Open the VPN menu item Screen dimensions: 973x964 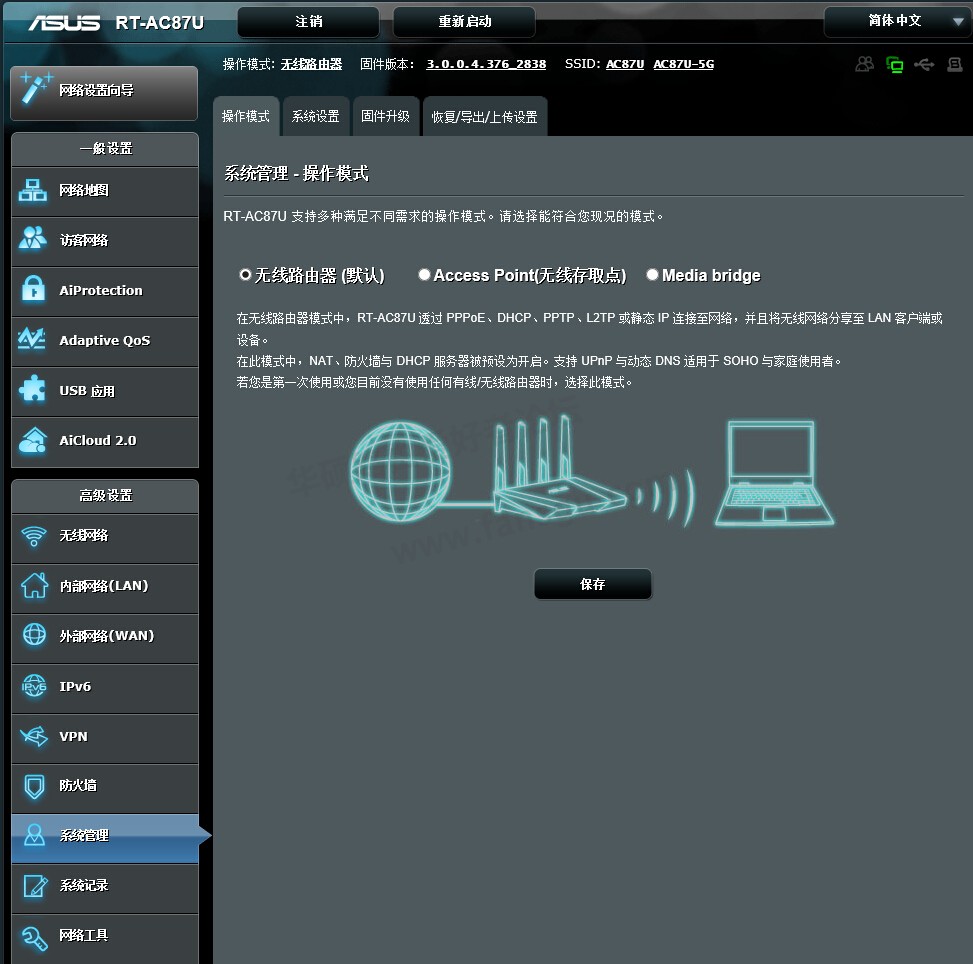point(105,738)
